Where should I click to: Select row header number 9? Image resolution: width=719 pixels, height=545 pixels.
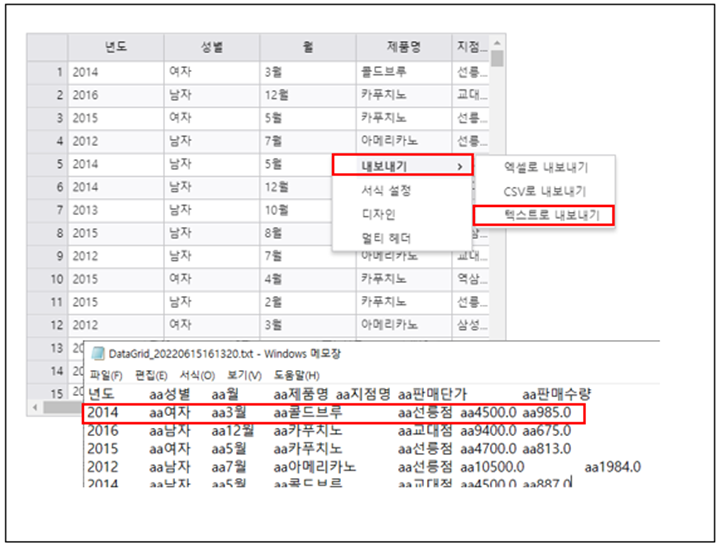(x=48, y=256)
